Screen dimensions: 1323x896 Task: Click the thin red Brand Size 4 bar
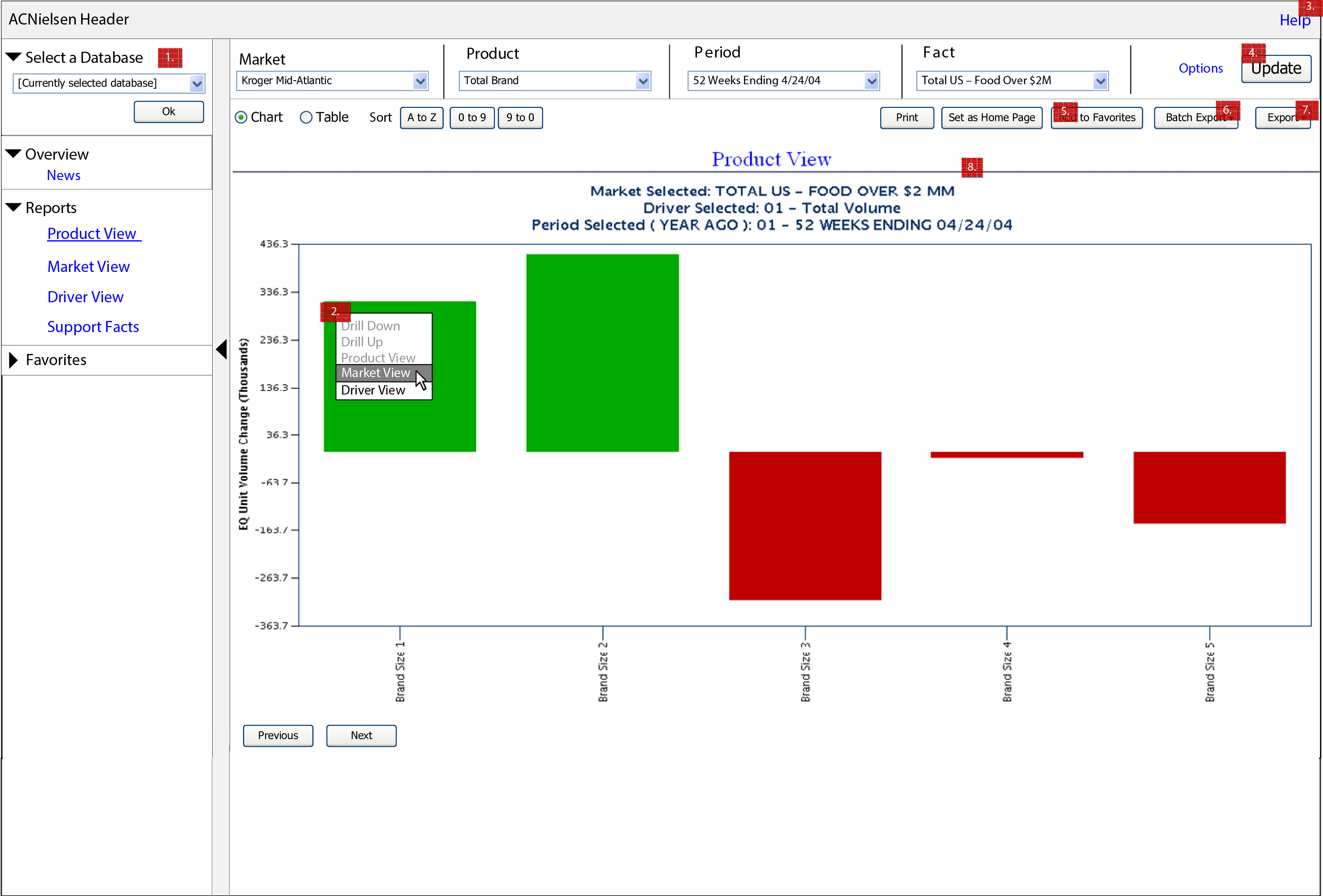click(1007, 455)
